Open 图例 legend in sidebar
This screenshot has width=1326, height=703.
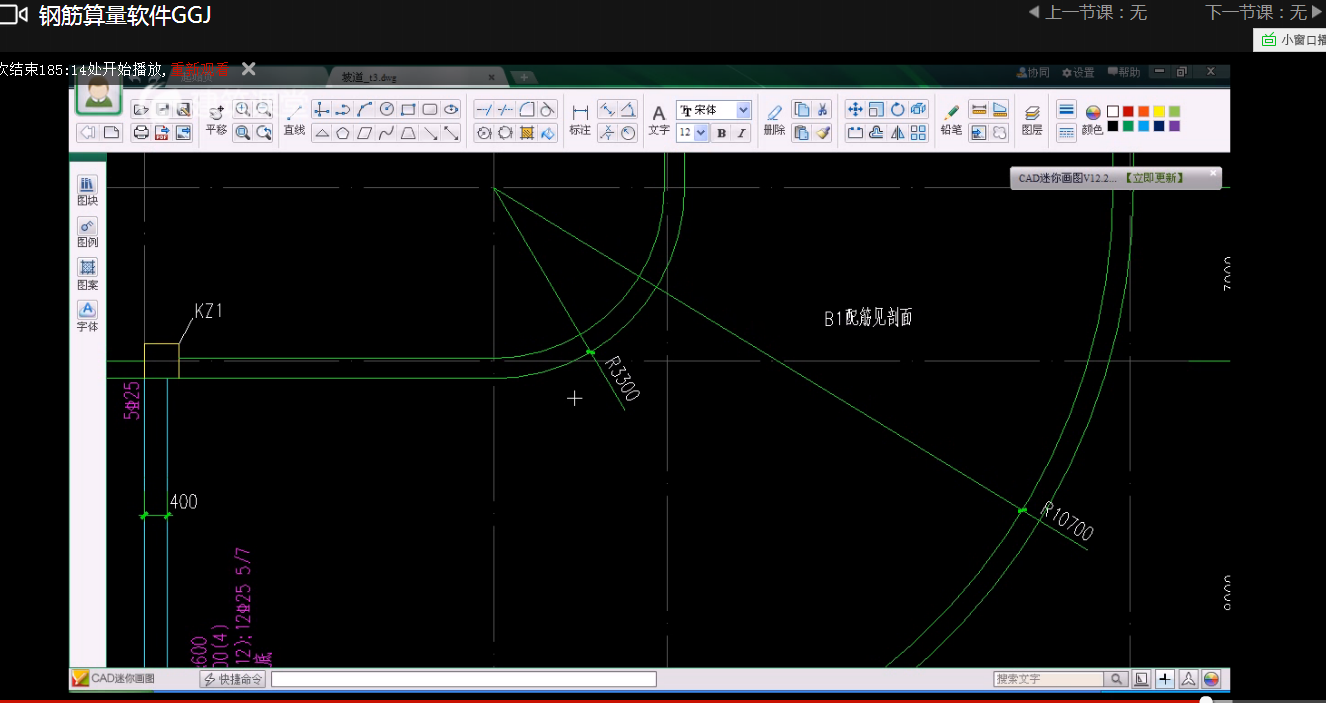[88, 233]
